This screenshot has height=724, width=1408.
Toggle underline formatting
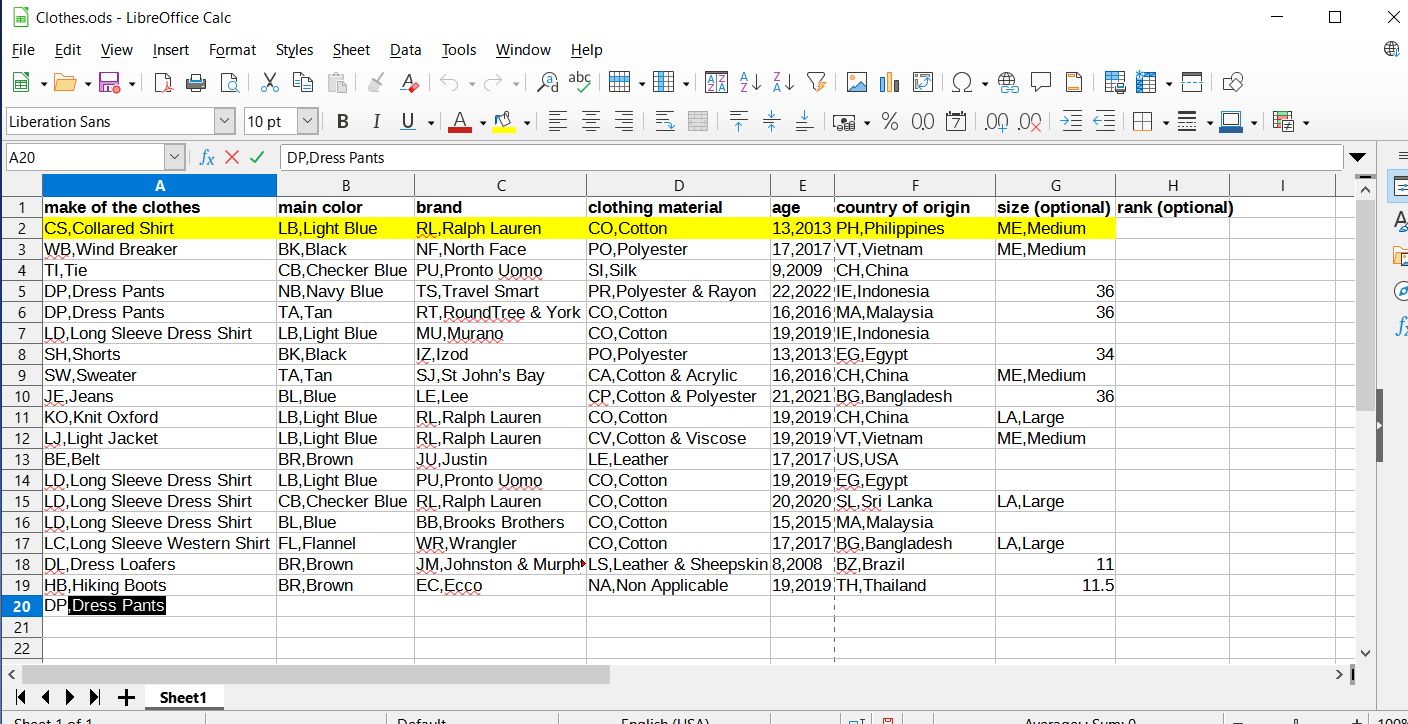407,122
